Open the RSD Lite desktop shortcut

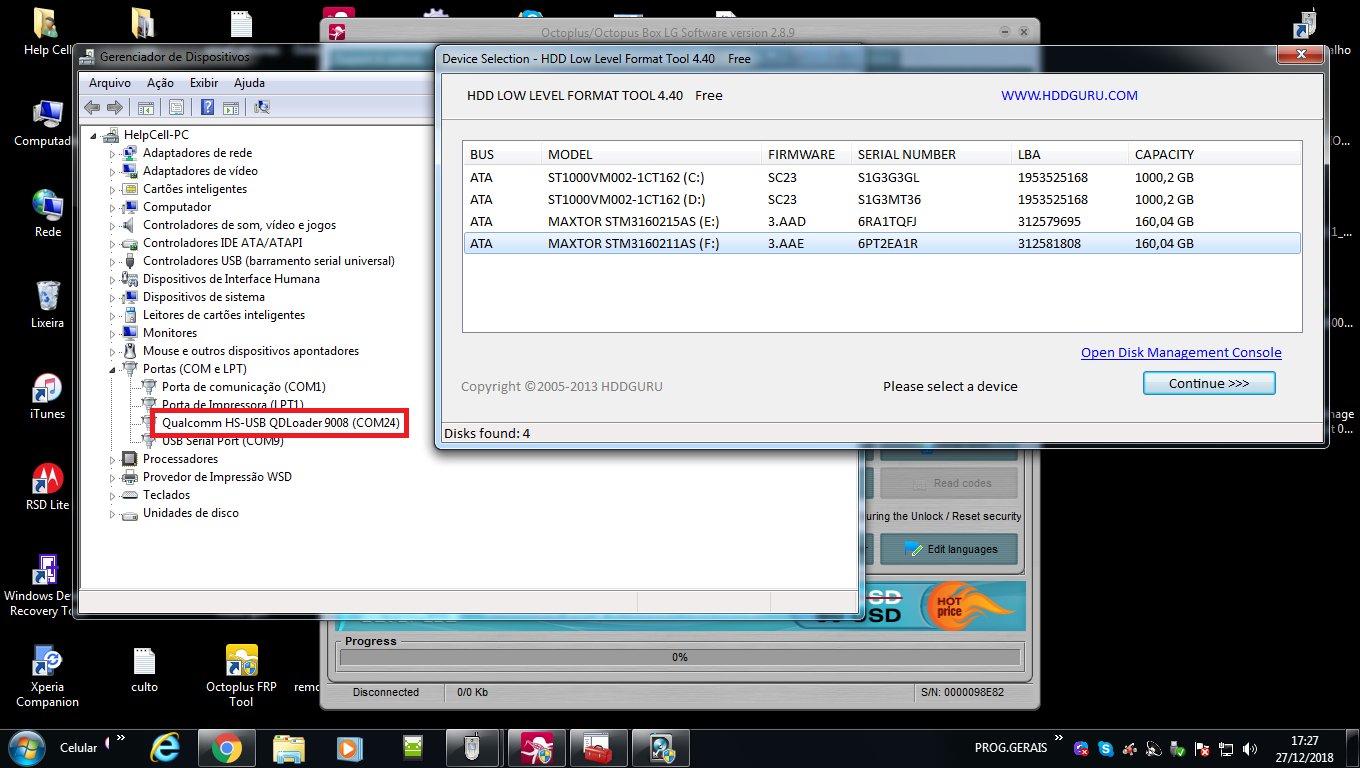47,487
